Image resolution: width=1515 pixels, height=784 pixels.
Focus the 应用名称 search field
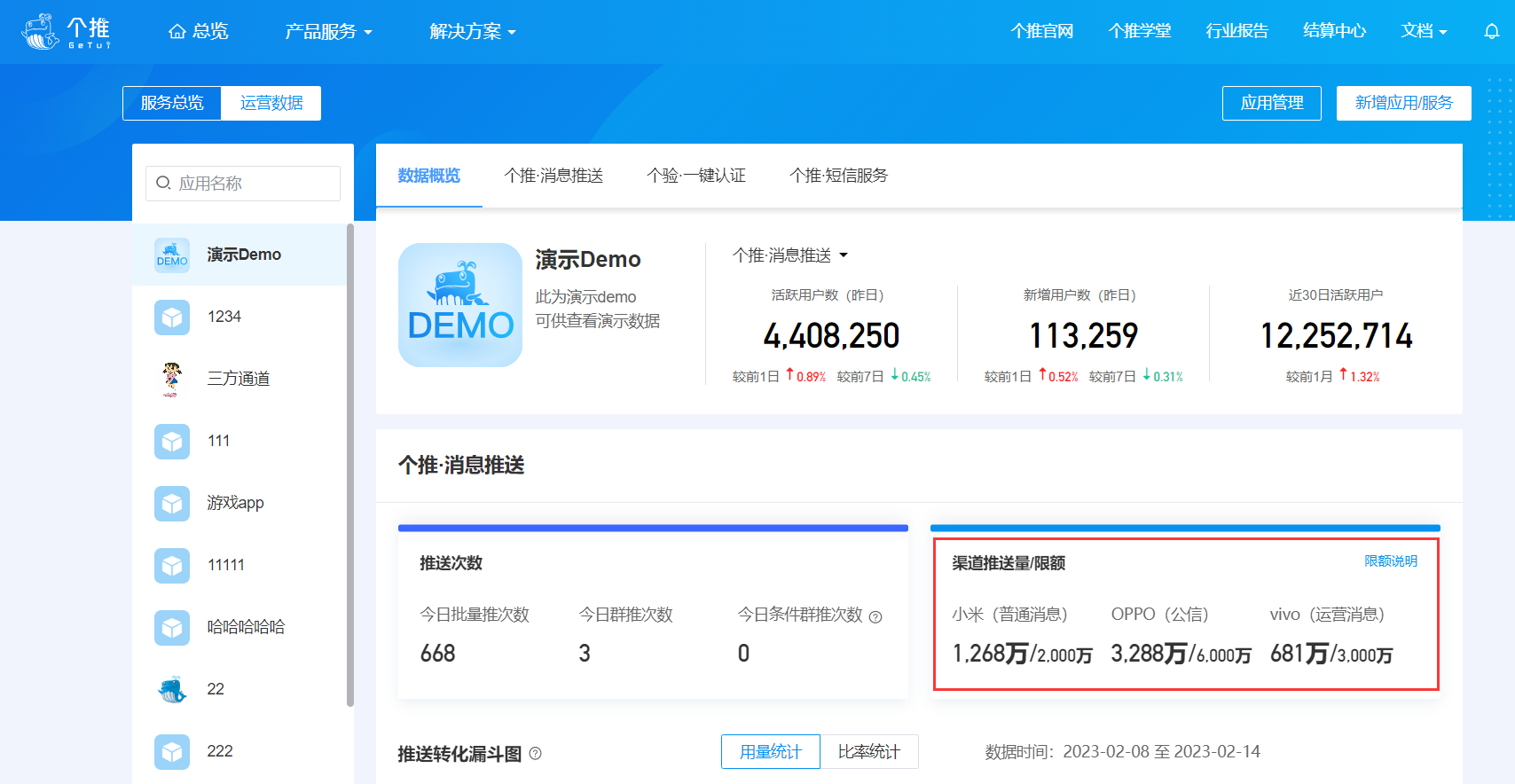tap(243, 184)
